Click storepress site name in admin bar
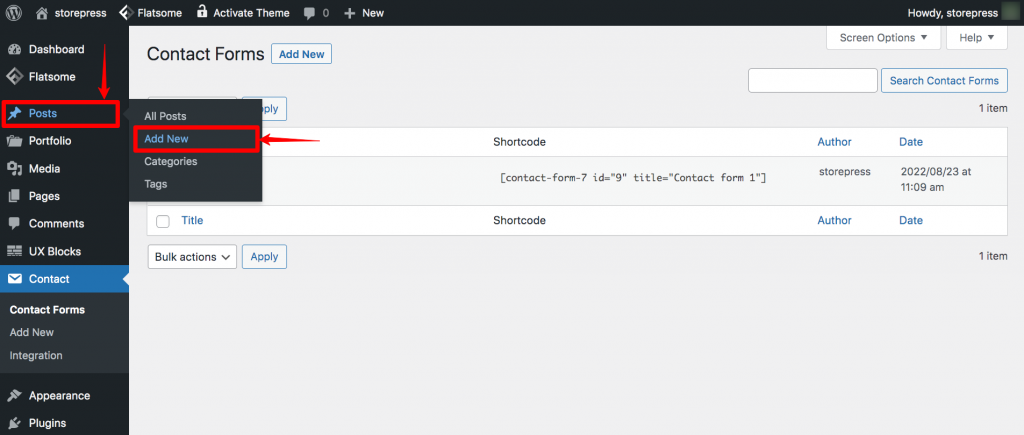 coord(80,12)
